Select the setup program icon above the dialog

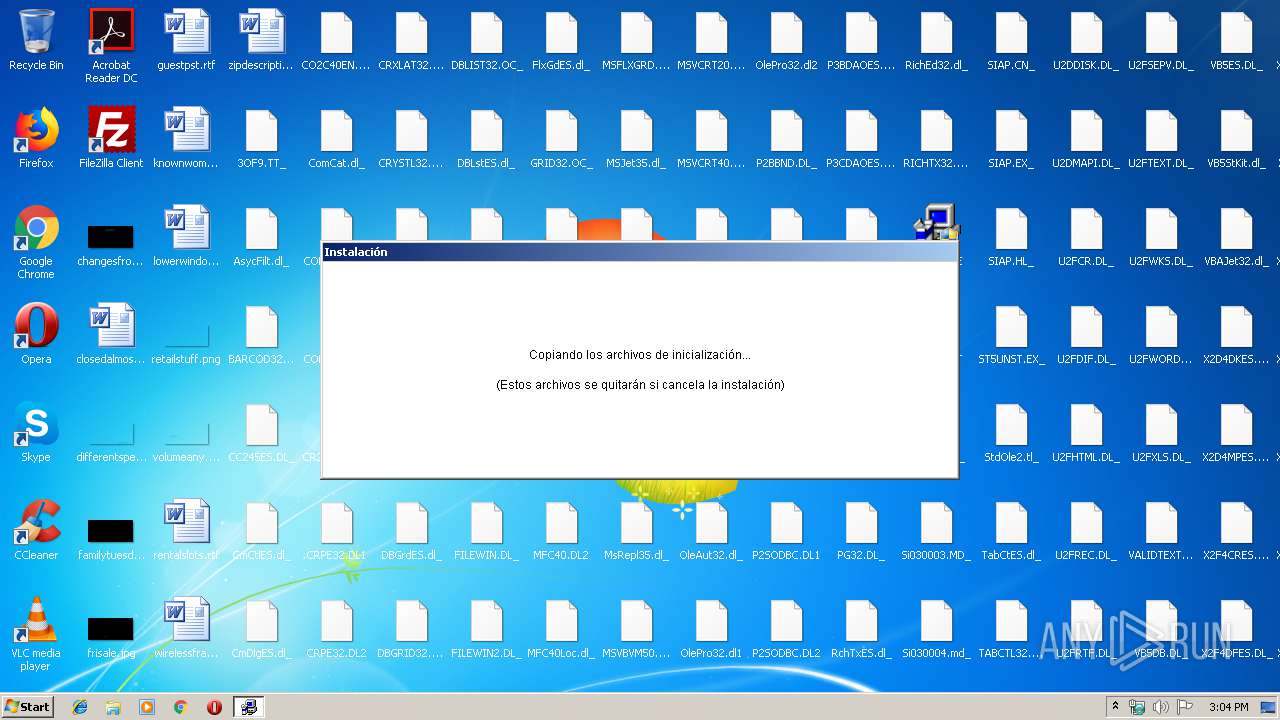pyautogui.click(x=937, y=222)
